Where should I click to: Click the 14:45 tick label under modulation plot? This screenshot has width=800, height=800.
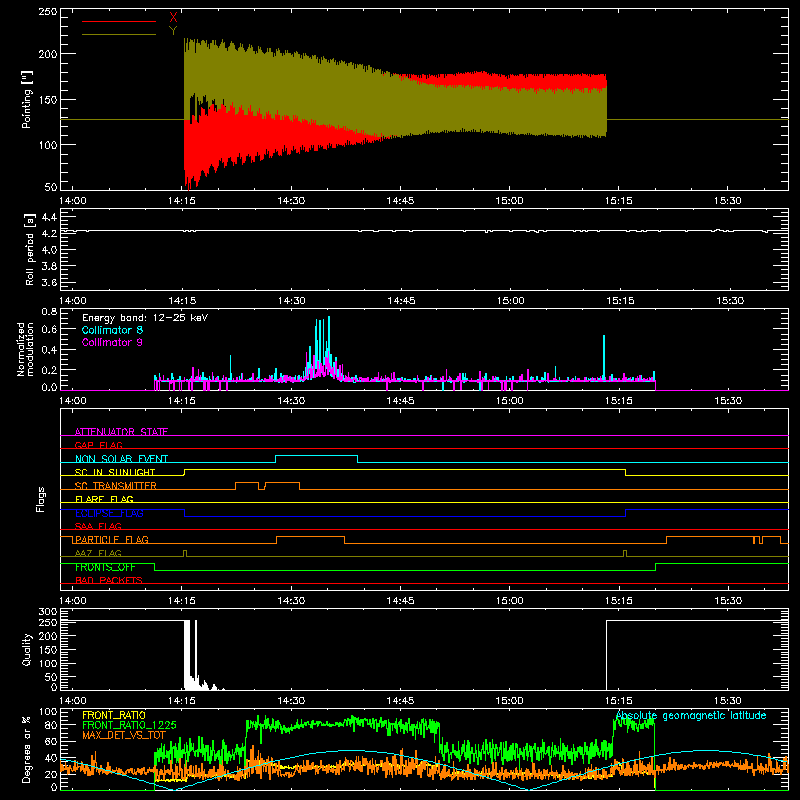[401, 401]
